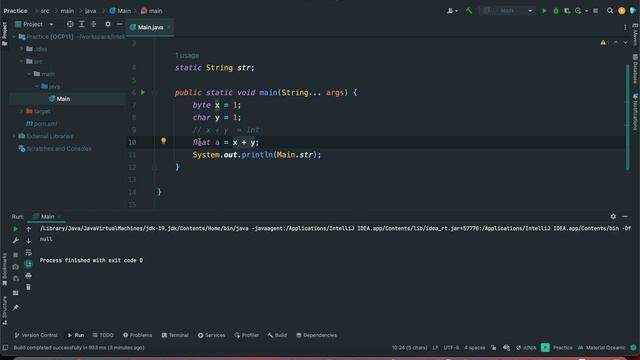The image size is (640, 360).
Task: Run the Main configuration with green play icon
Action: tap(544, 11)
